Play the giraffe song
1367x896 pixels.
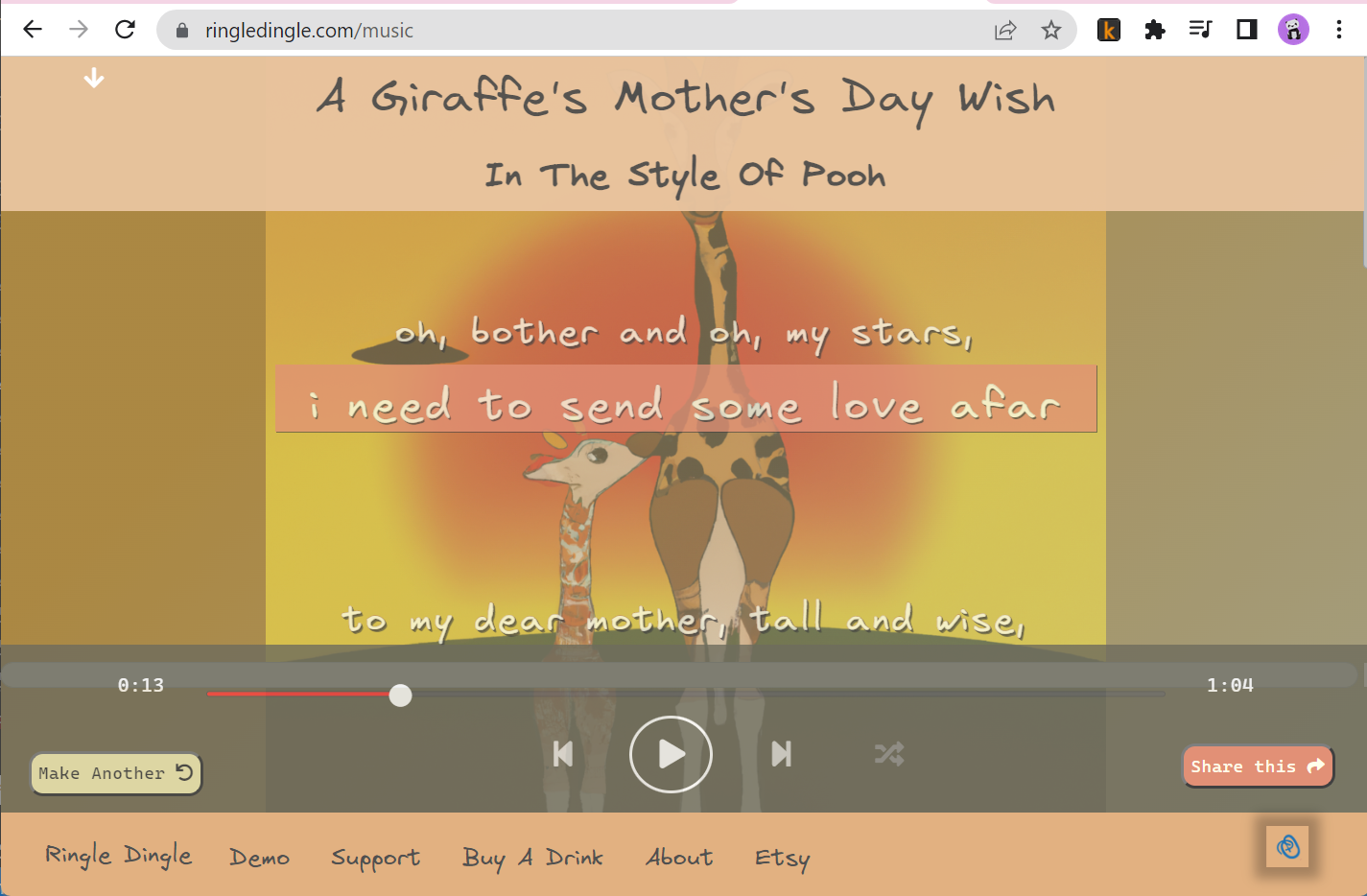pos(671,754)
